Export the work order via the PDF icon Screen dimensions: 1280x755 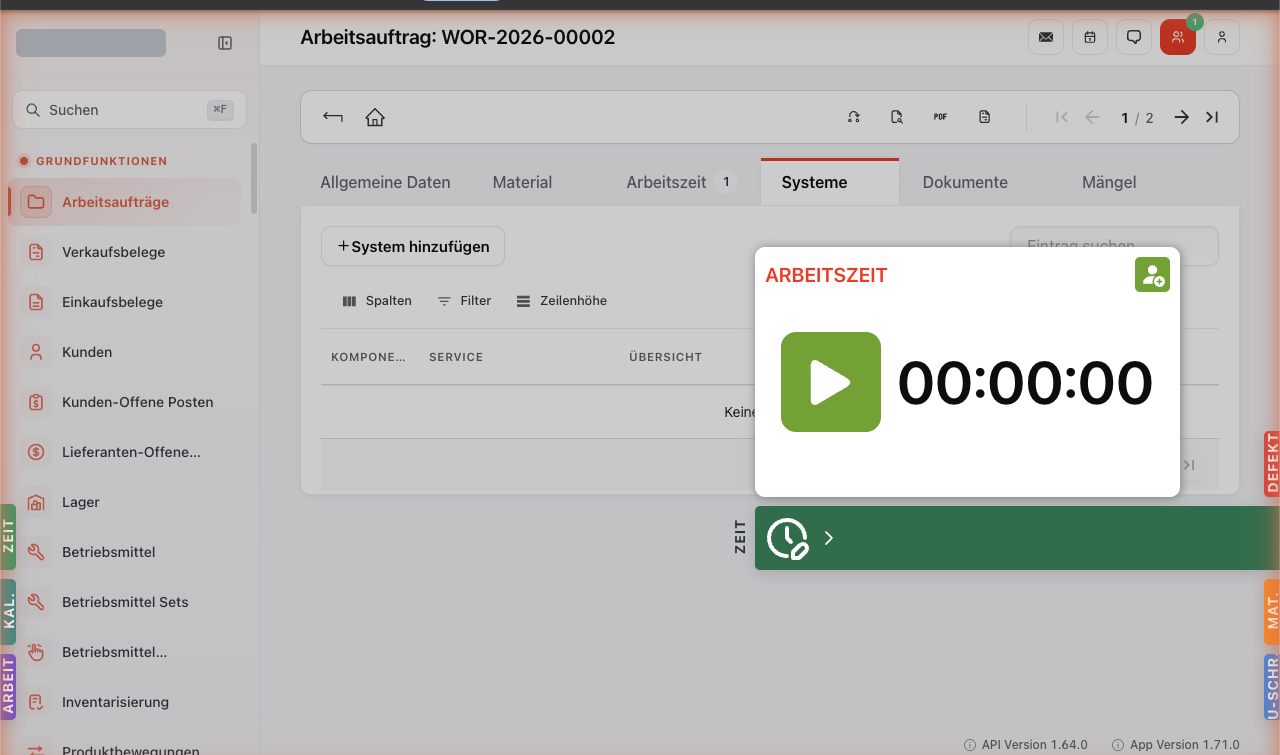(940, 117)
